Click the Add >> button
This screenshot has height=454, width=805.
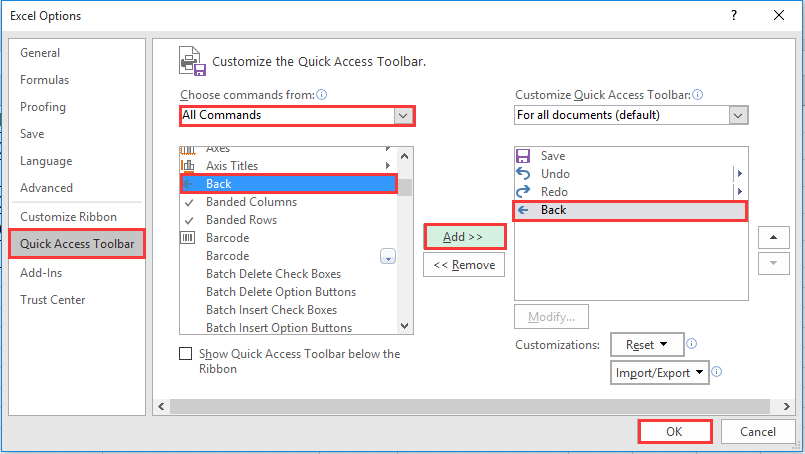click(x=464, y=237)
